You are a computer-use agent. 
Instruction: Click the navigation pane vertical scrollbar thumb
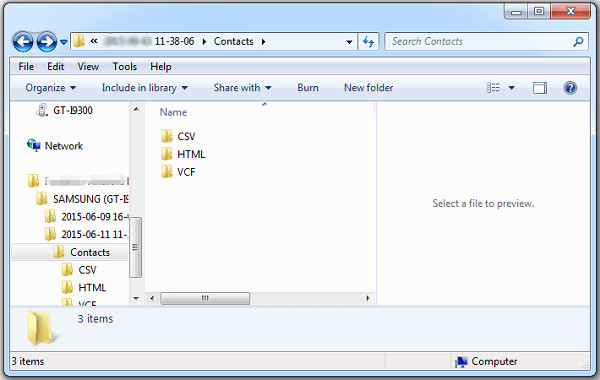pos(135,247)
